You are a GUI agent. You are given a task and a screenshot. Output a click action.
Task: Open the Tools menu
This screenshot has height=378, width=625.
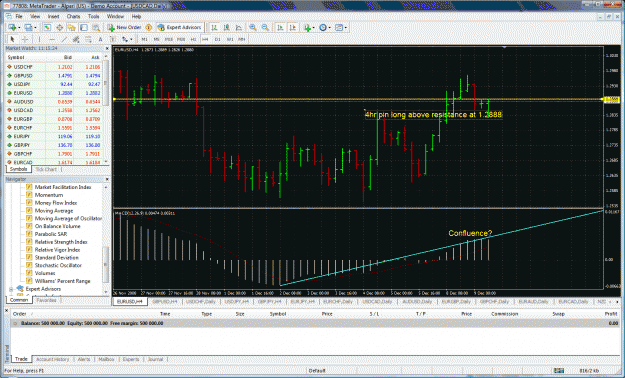point(94,16)
